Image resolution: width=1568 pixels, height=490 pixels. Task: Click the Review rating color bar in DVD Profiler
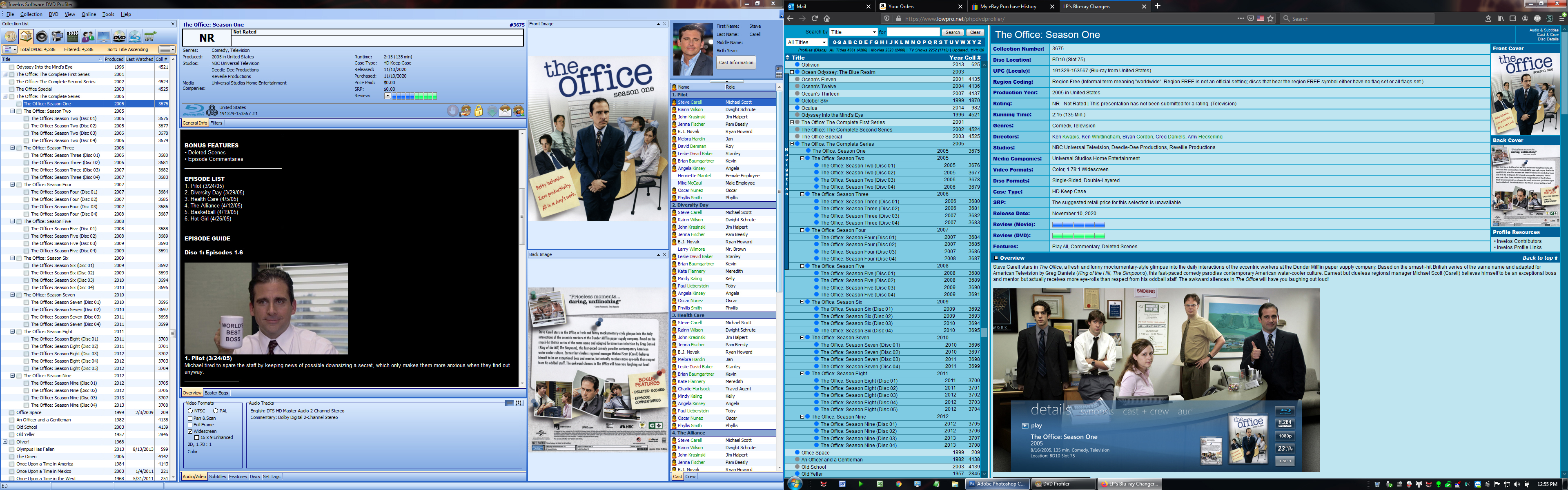414,96
